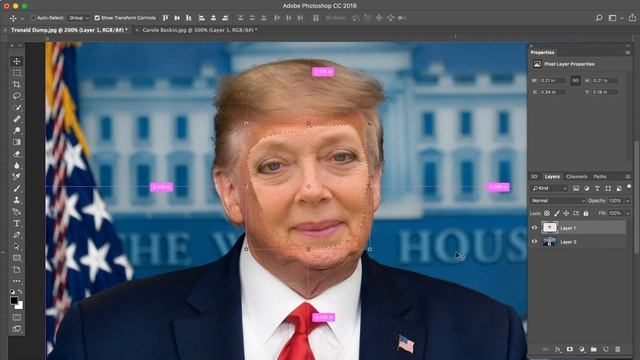Toggle Lock all padlock icon
The height and width of the screenshot is (360, 640).
pyautogui.click(x=586, y=213)
